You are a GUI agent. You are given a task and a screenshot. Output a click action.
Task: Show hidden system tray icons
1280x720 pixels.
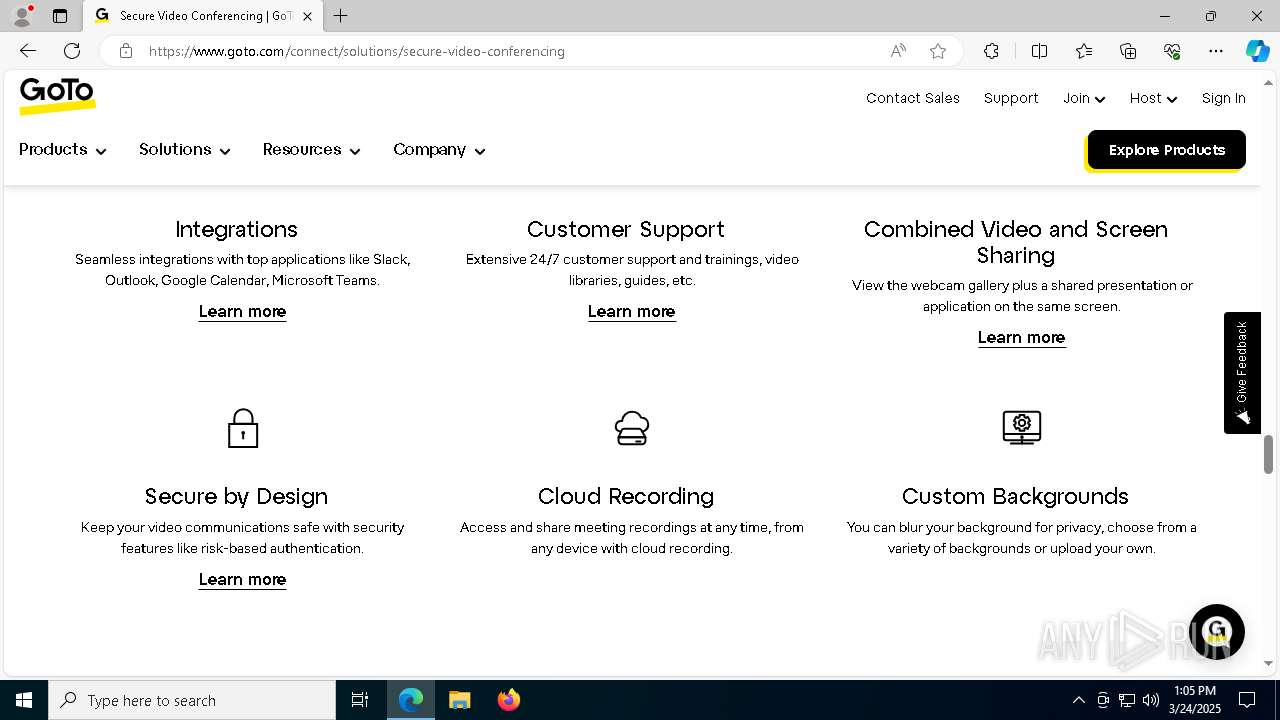[x=1078, y=700]
